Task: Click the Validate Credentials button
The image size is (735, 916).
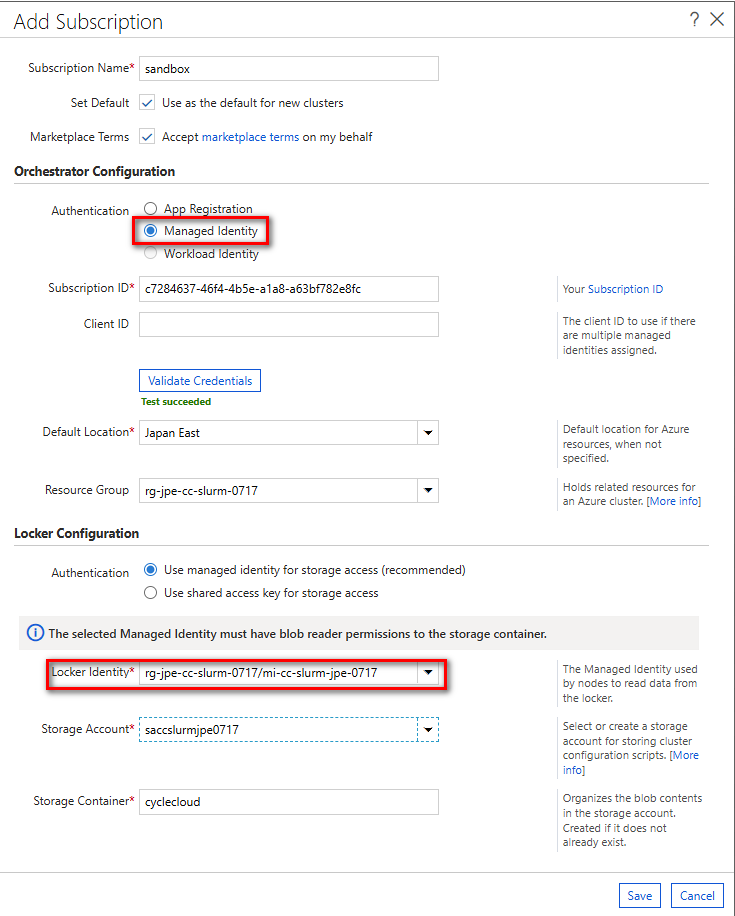Action: (x=200, y=381)
